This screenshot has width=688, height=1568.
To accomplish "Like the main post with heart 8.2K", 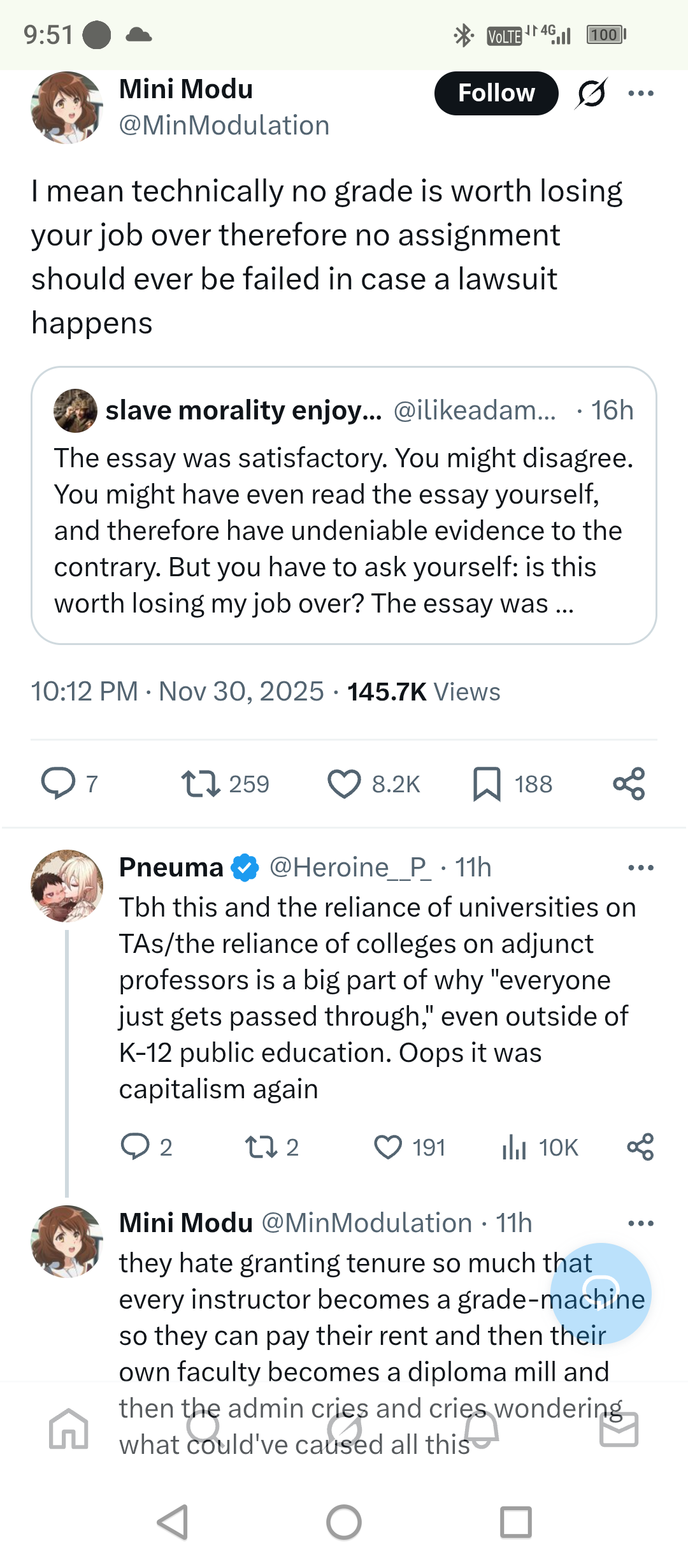I will pos(344,783).
